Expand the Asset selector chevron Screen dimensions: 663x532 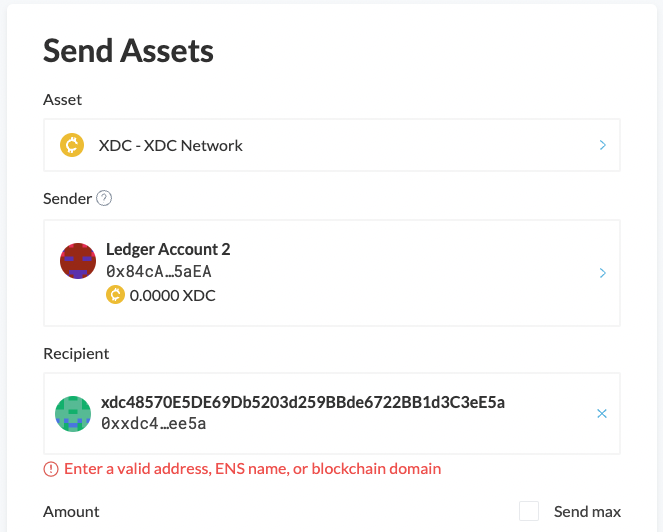coord(602,146)
